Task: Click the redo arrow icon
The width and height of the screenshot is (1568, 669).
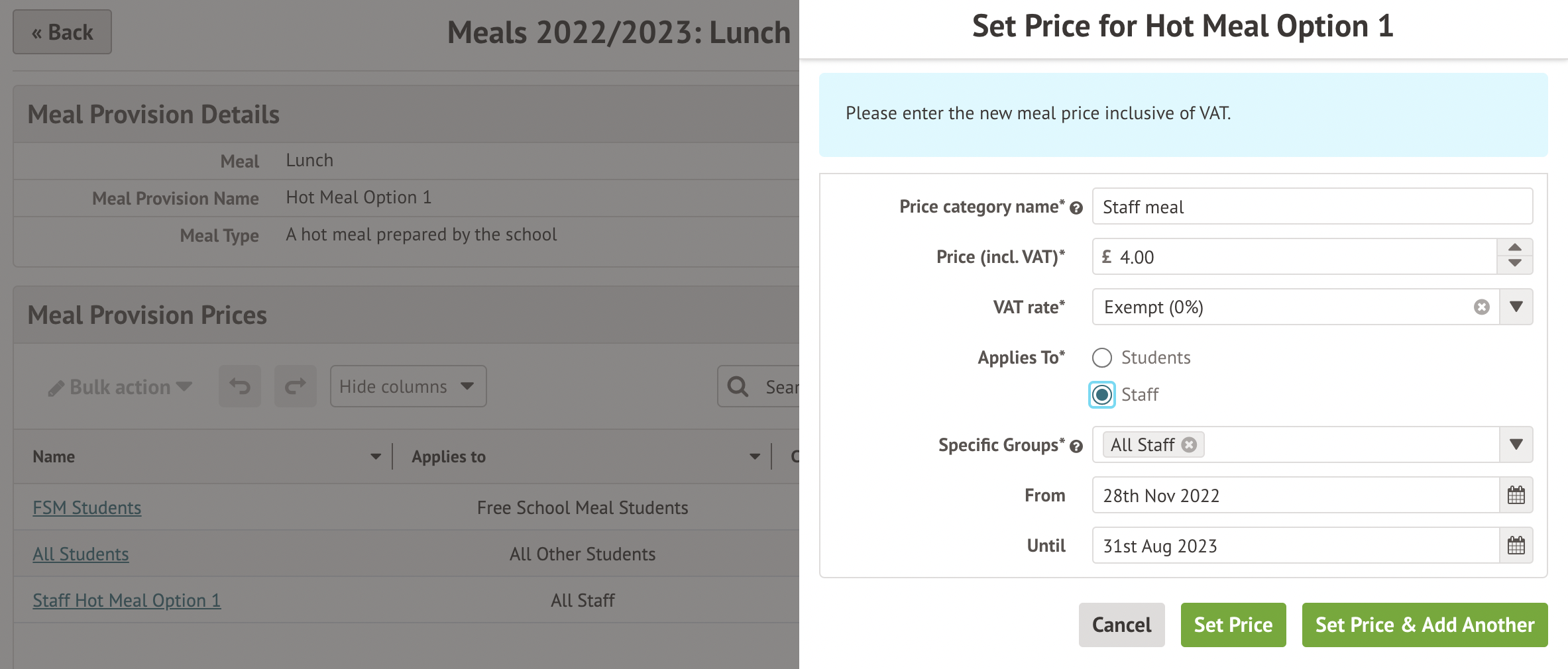Action: 296,386
